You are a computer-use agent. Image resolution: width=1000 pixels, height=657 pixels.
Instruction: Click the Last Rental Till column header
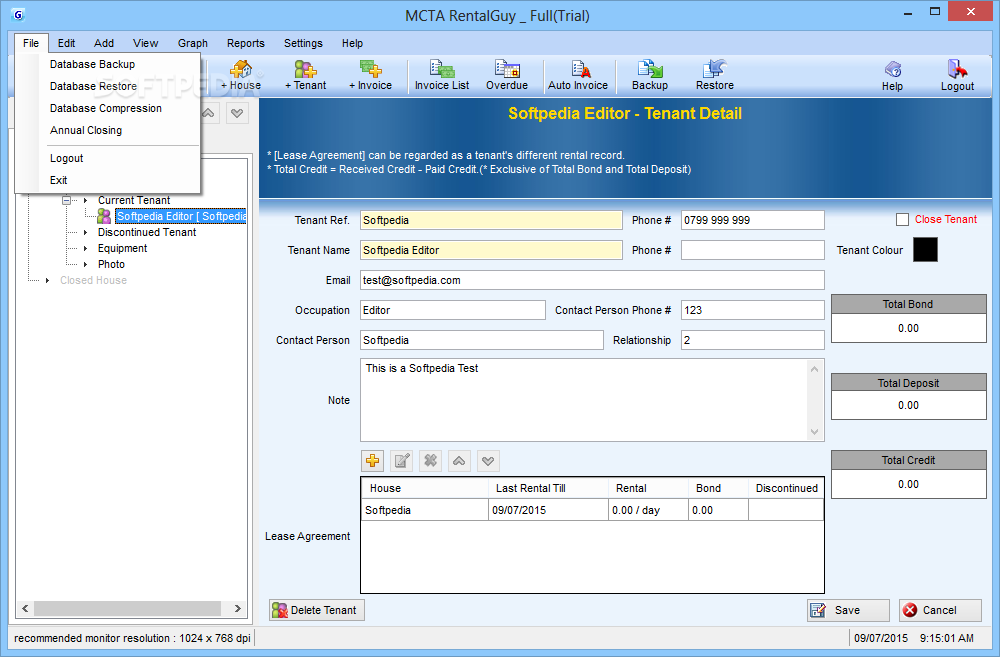pos(548,488)
